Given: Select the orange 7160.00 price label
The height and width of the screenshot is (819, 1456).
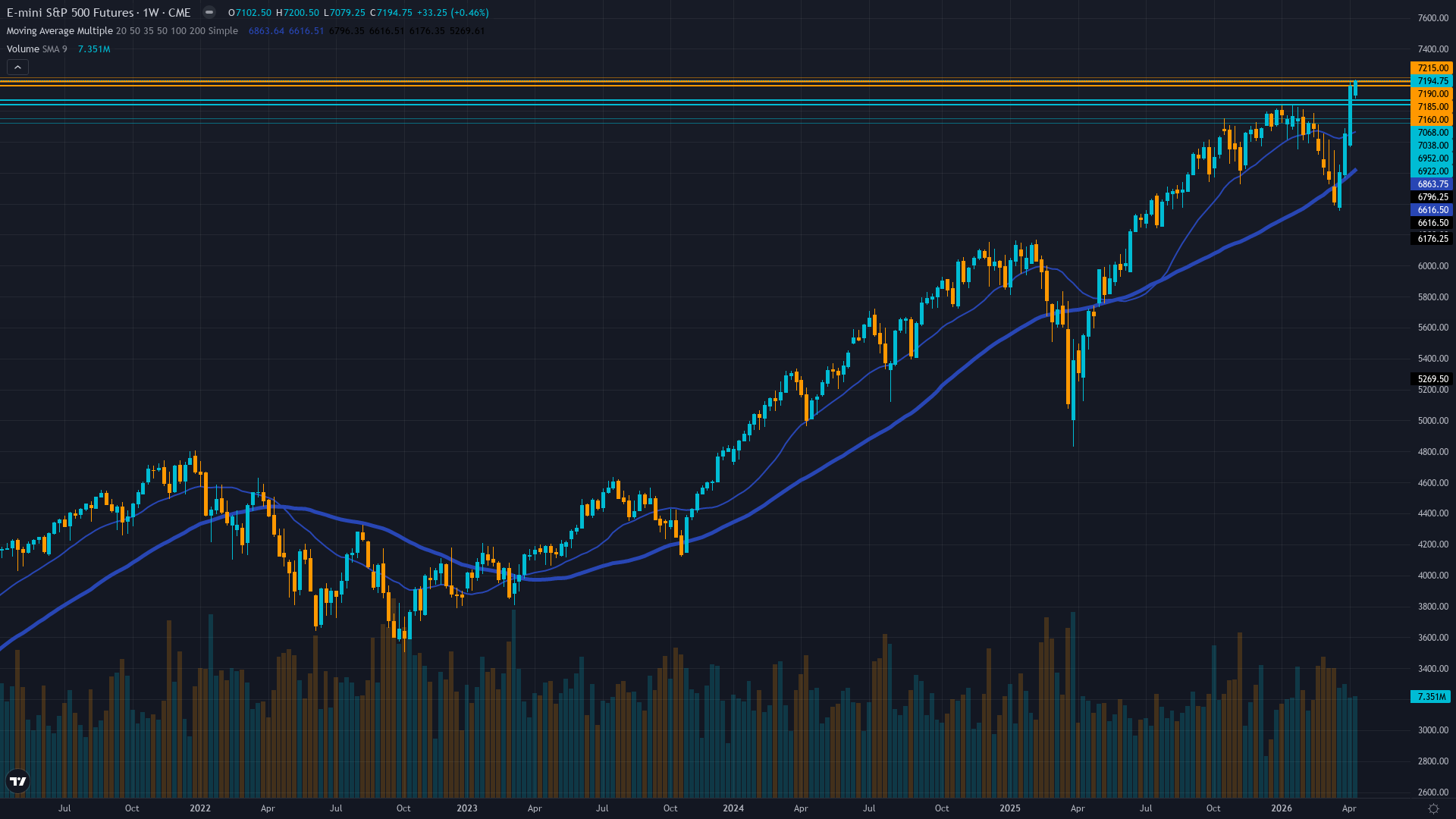Looking at the screenshot, I should 1431,120.
